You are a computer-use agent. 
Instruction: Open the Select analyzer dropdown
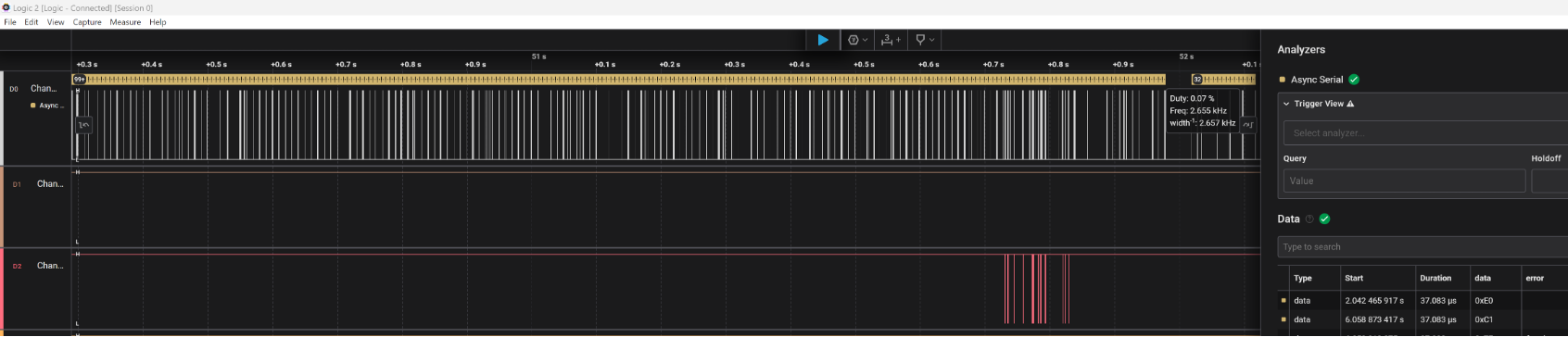point(1425,133)
